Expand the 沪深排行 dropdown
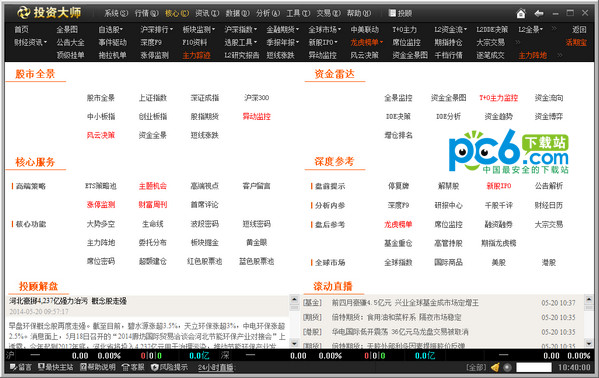This screenshot has width=599, height=378. pyautogui.click(x=171, y=29)
